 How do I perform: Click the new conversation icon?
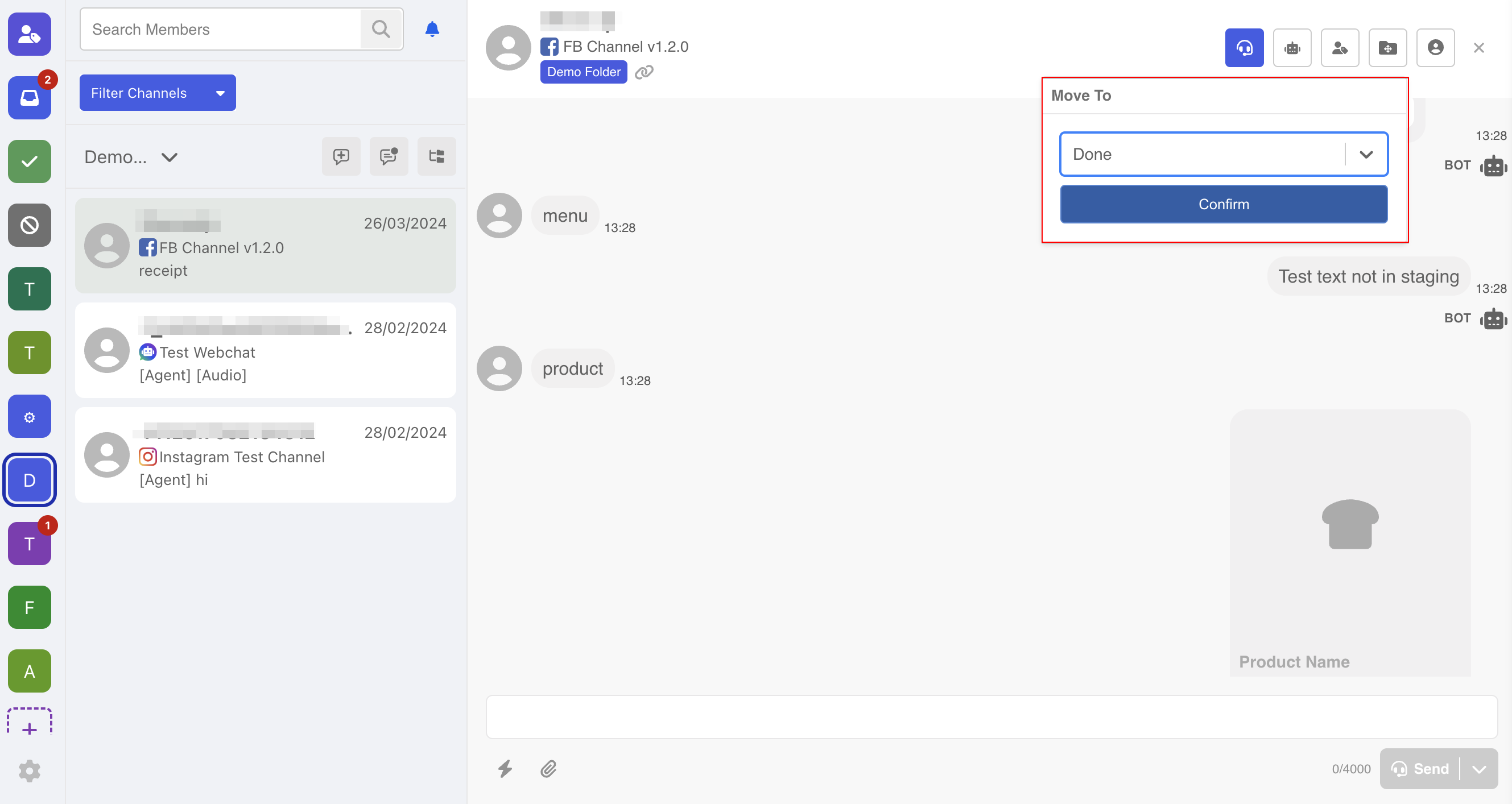coord(341,156)
